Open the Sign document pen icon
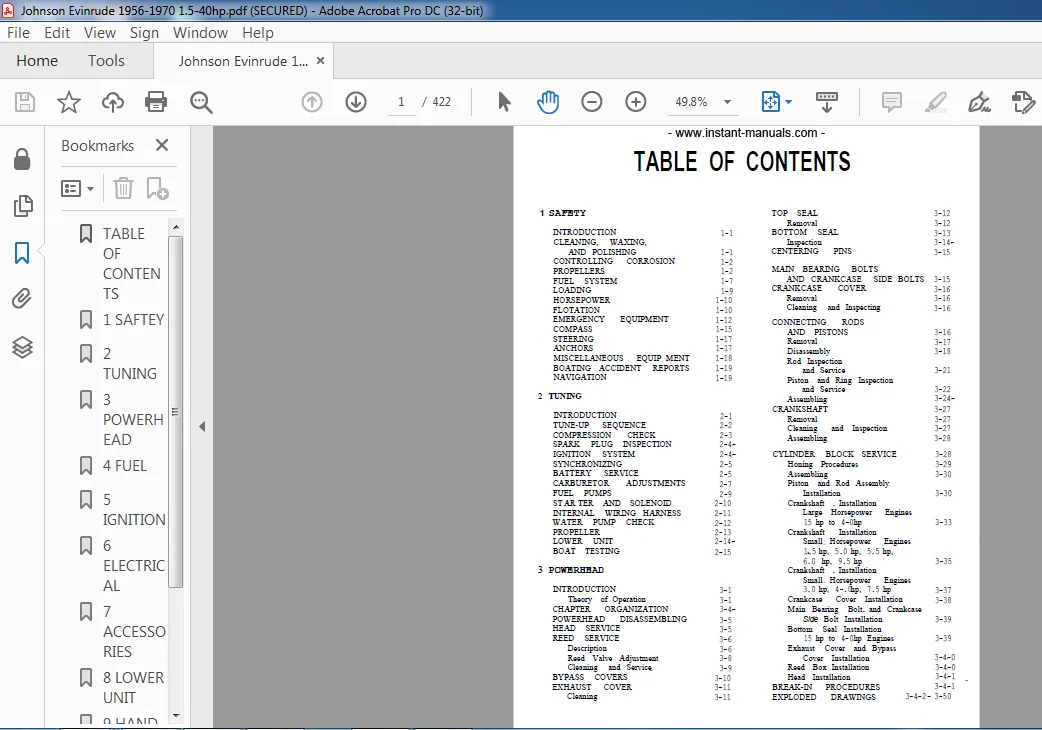 coord(980,102)
